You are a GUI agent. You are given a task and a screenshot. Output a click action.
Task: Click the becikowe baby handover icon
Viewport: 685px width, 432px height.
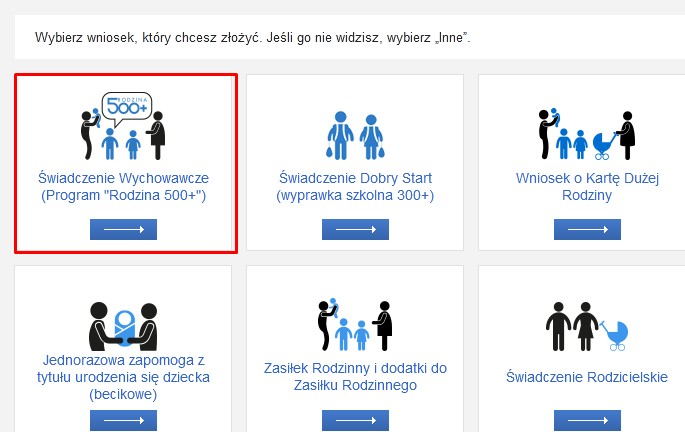[x=123, y=326]
